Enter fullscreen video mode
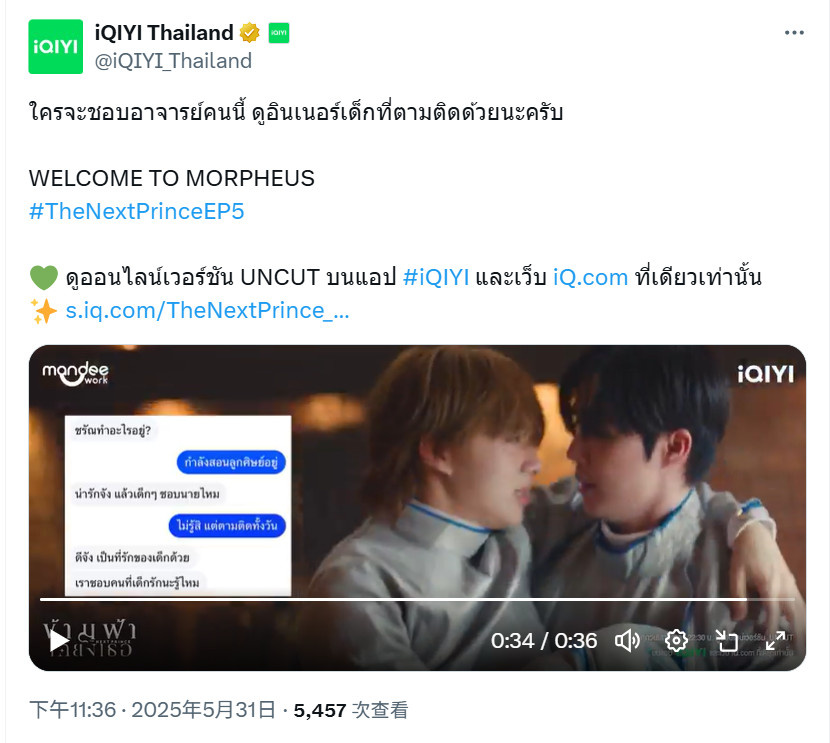Image resolution: width=830 pixels, height=743 pixels. [775, 641]
